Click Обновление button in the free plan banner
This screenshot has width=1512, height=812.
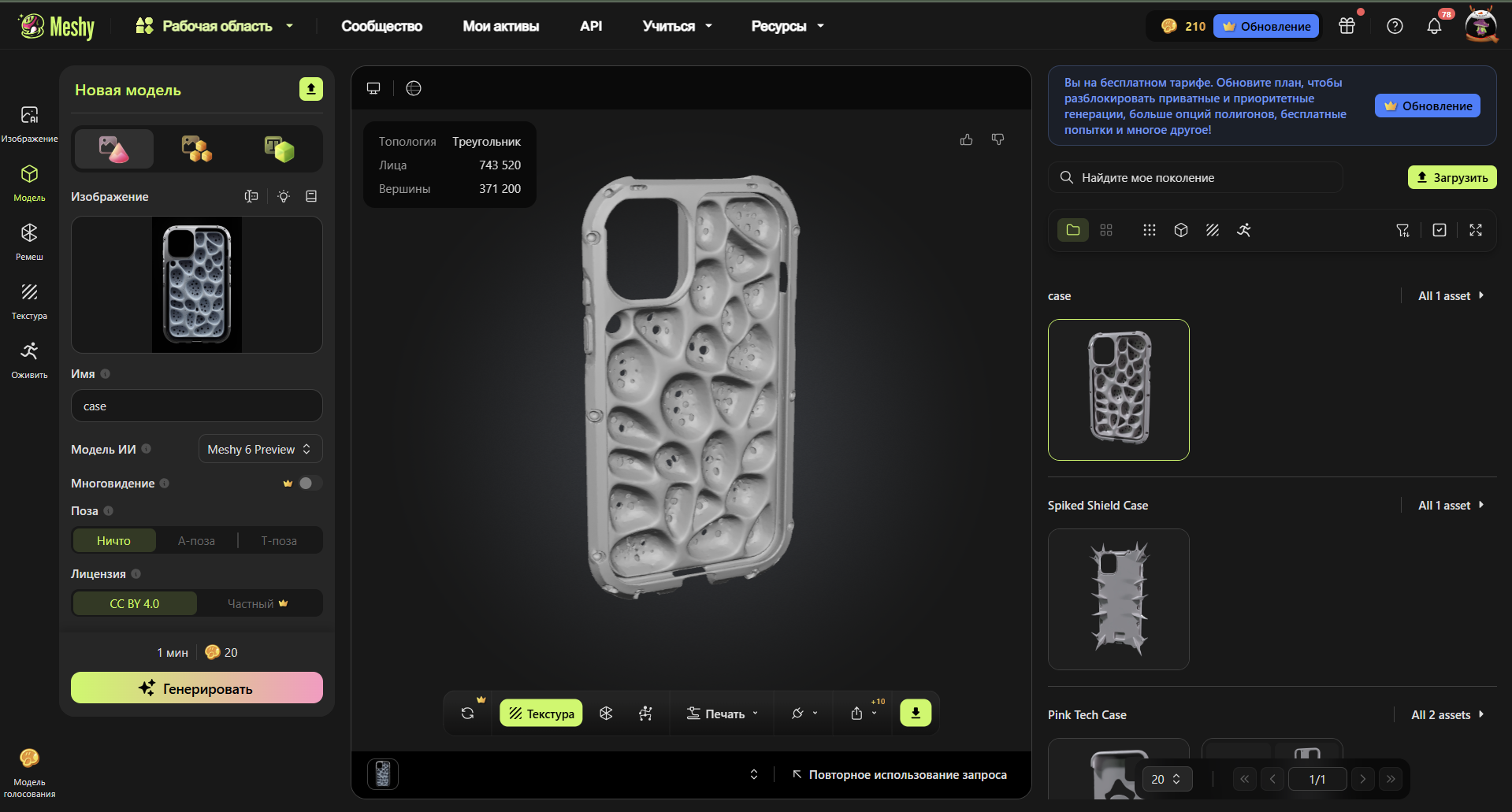pyautogui.click(x=1428, y=106)
